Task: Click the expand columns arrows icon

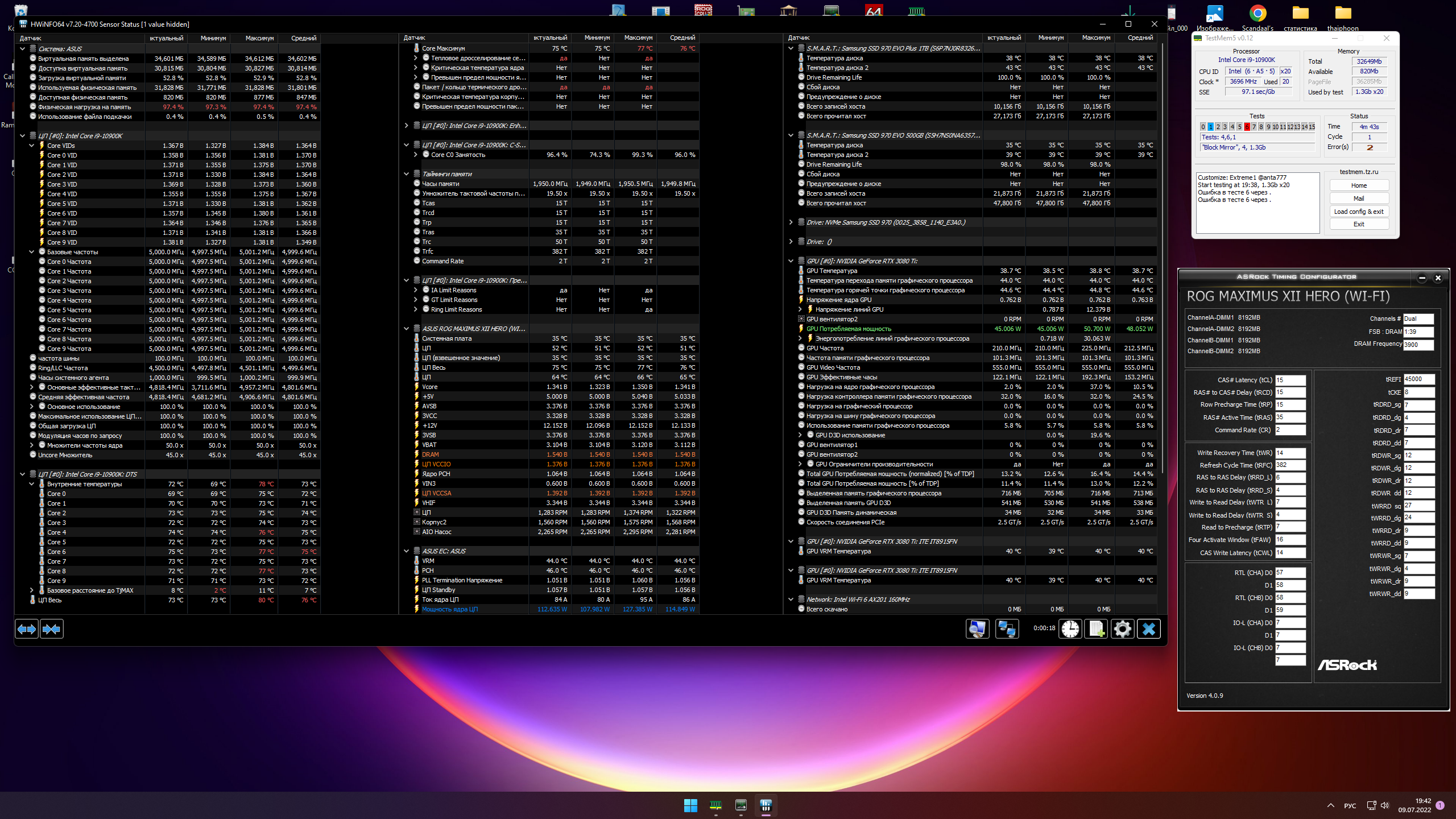Action: point(26,629)
